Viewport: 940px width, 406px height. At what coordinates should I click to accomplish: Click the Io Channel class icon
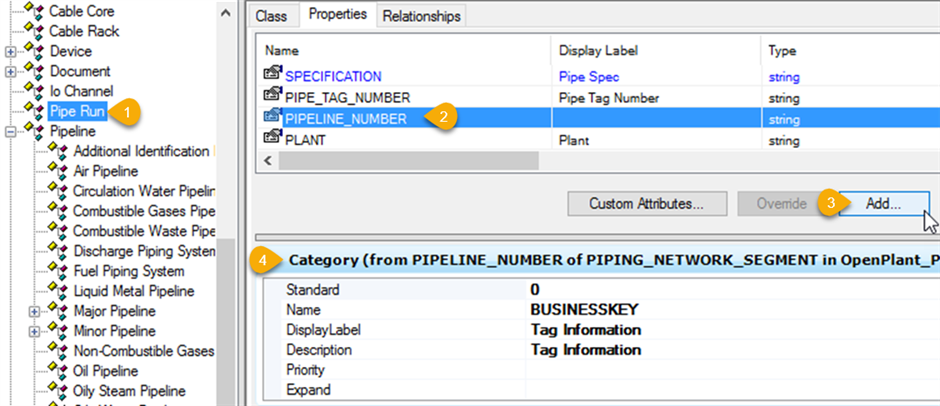(36, 91)
